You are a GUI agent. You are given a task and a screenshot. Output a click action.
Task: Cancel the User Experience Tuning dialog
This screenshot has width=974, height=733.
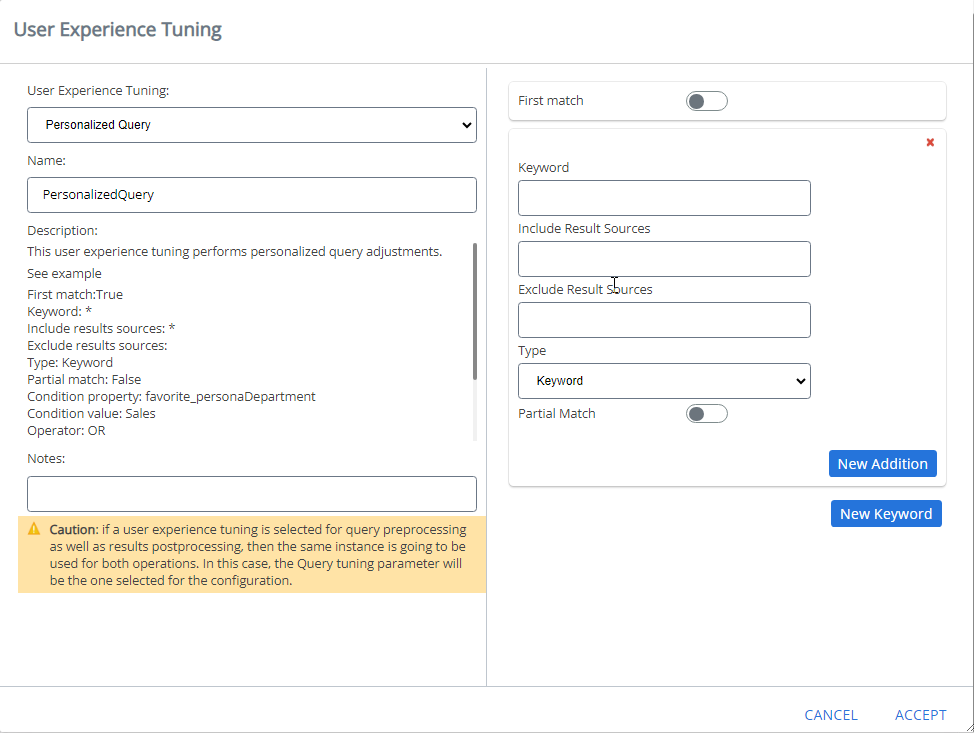pyautogui.click(x=831, y=715)
